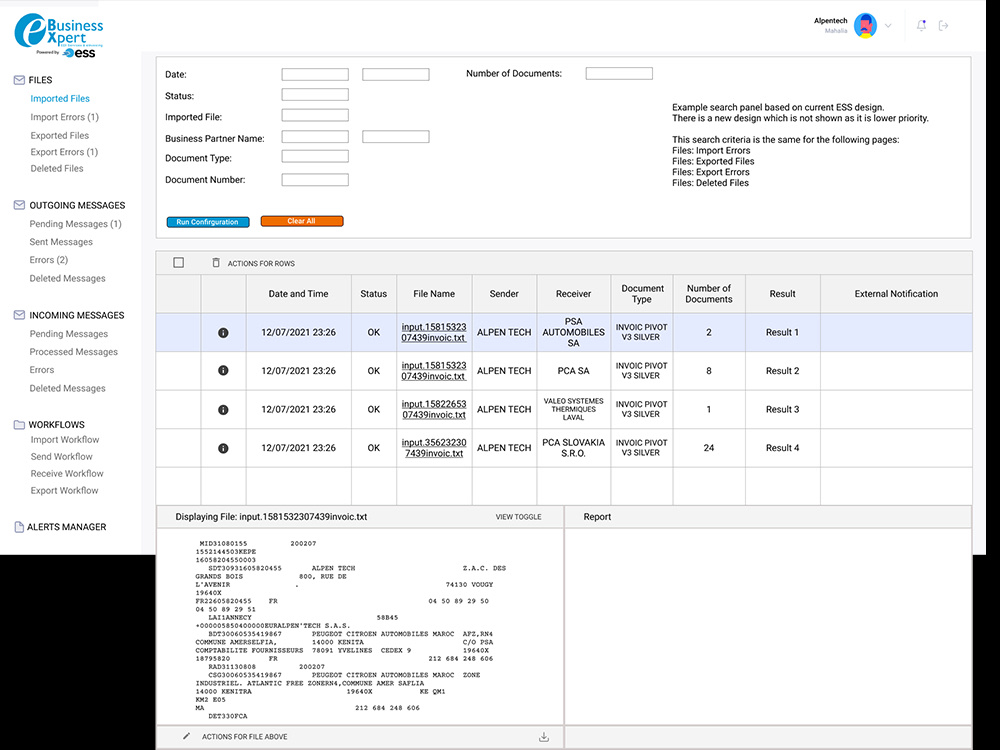Screen dimensions: 1000x750
Task: Click the OUTGOING MESSAGES envelope icon
Action: [x=19, y=205]
